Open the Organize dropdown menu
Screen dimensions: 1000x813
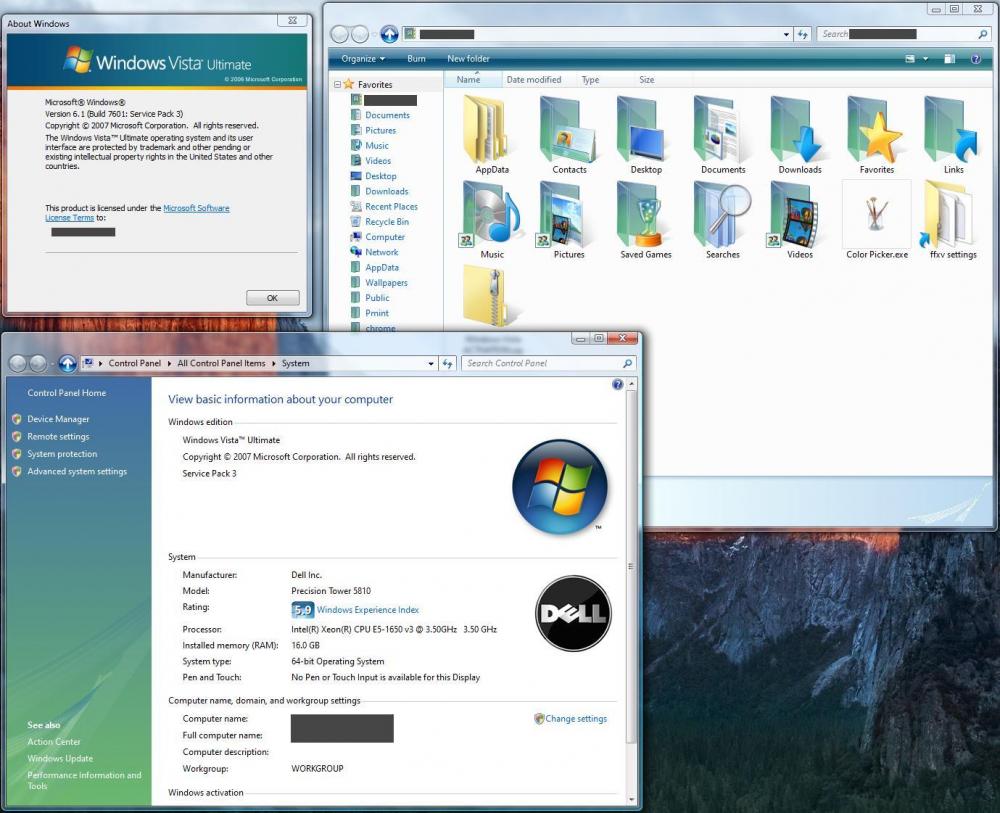pos(362,59)
